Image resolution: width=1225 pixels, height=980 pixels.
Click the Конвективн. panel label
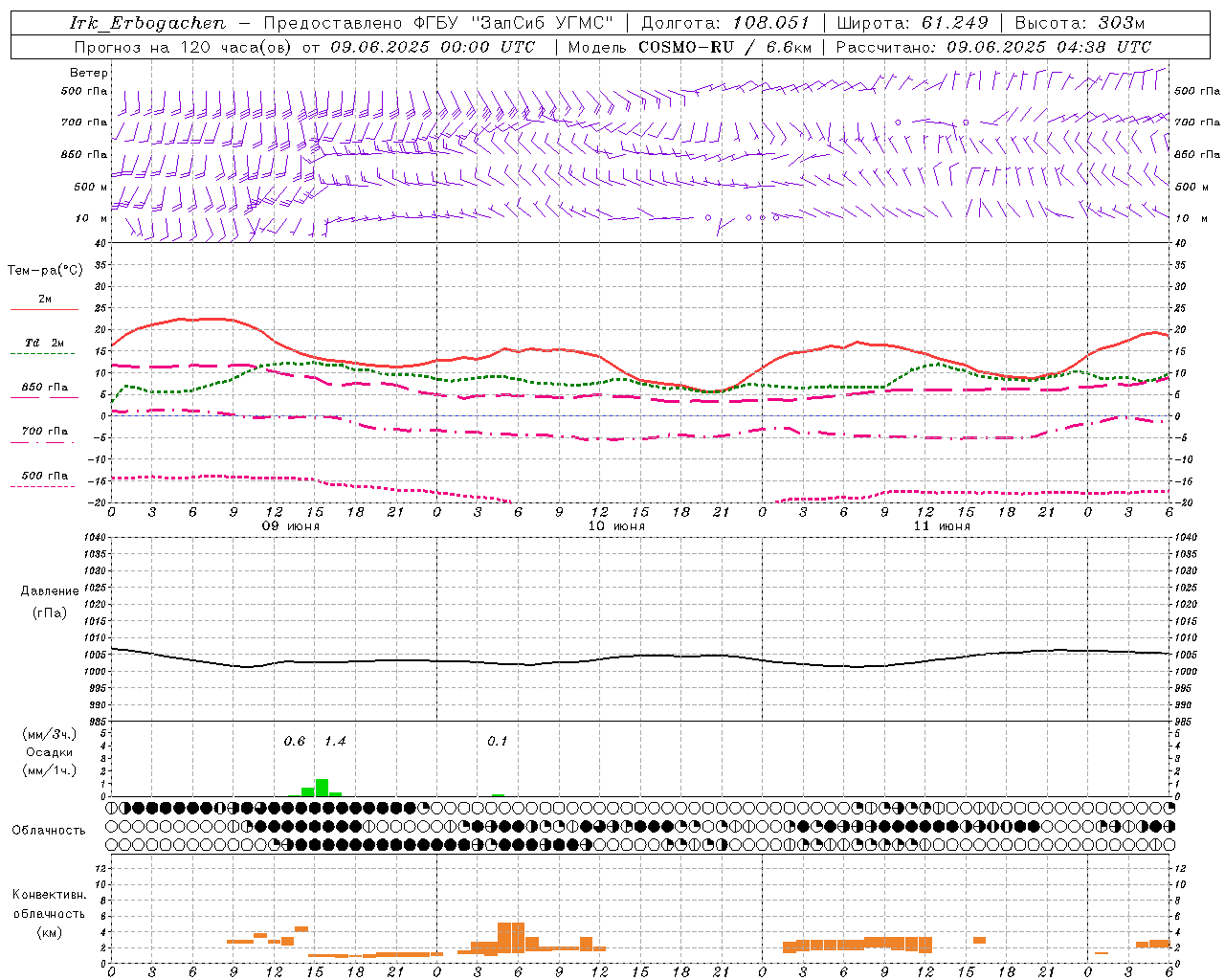point(49,895)
